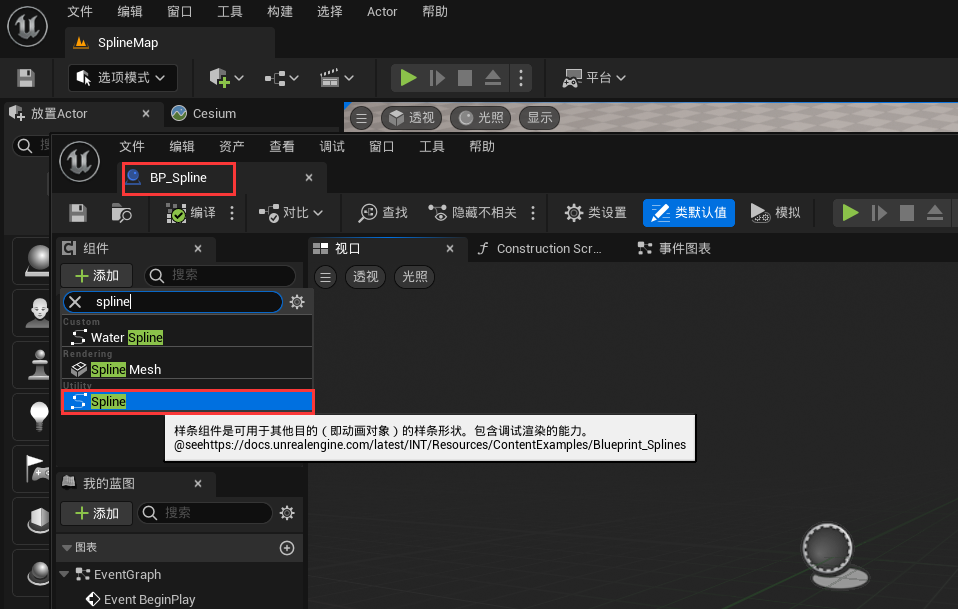
Task: Toggle the 类默认值 class defaults button
Action: (689, 213)
